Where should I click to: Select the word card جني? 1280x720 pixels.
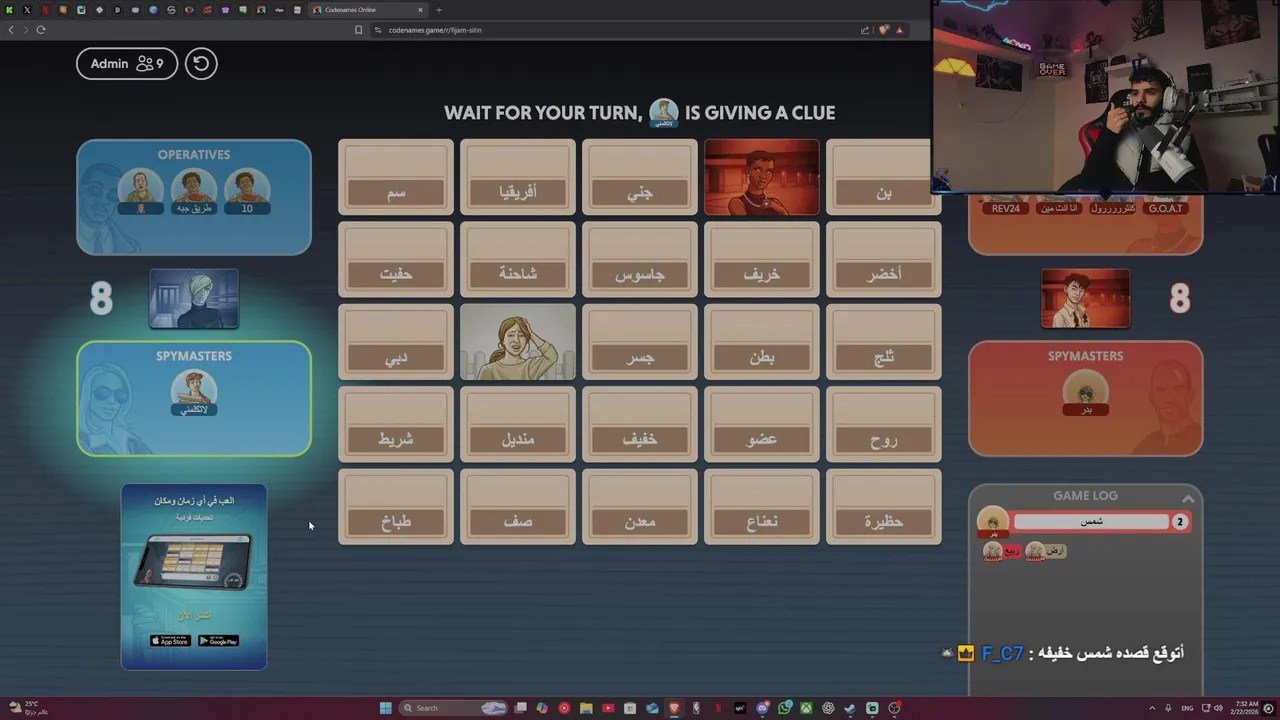click(640, 177)
